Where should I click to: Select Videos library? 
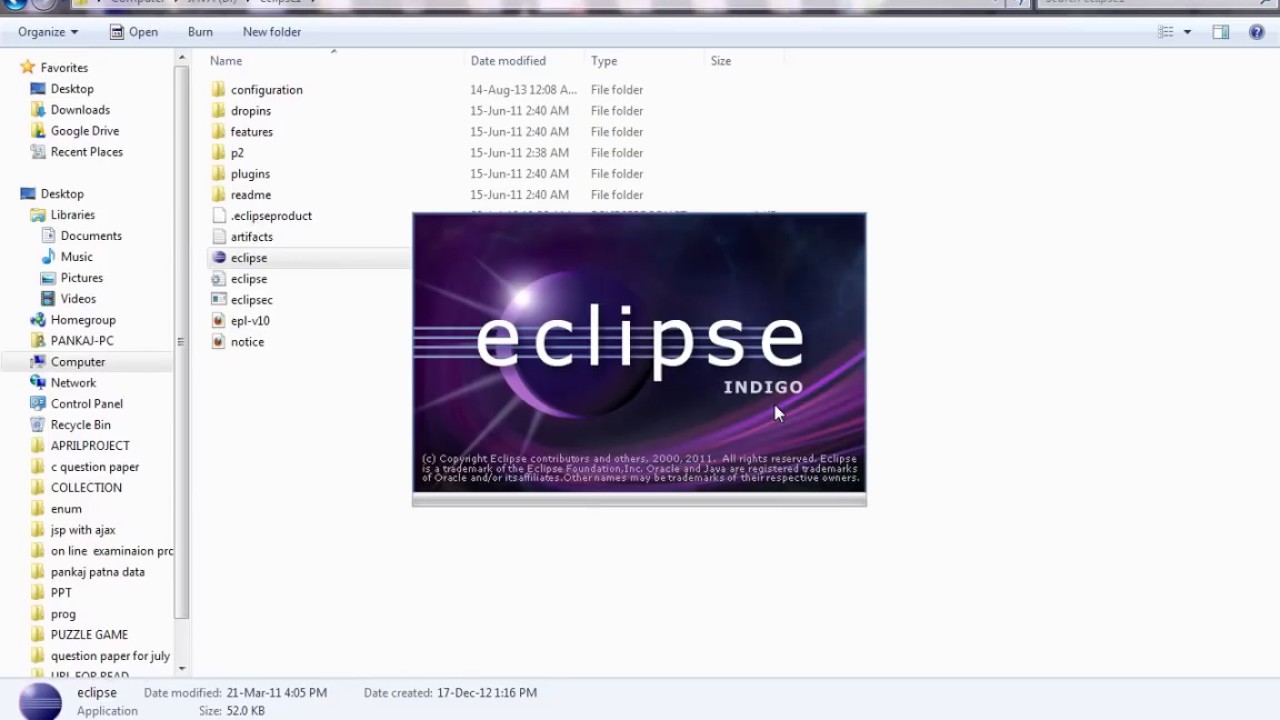78,299
